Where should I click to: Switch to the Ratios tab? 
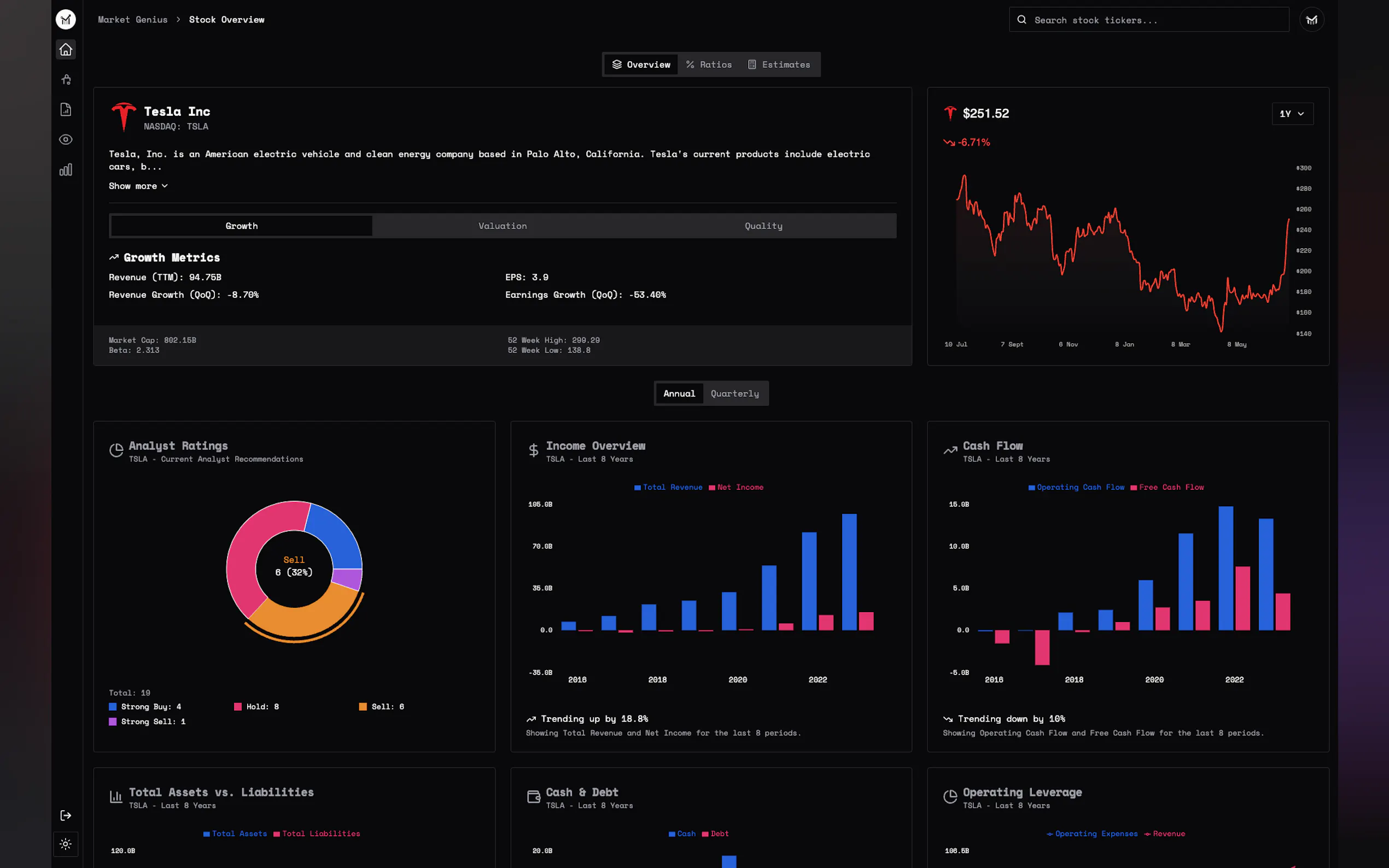pyautogui.click(x=709, y=64)
